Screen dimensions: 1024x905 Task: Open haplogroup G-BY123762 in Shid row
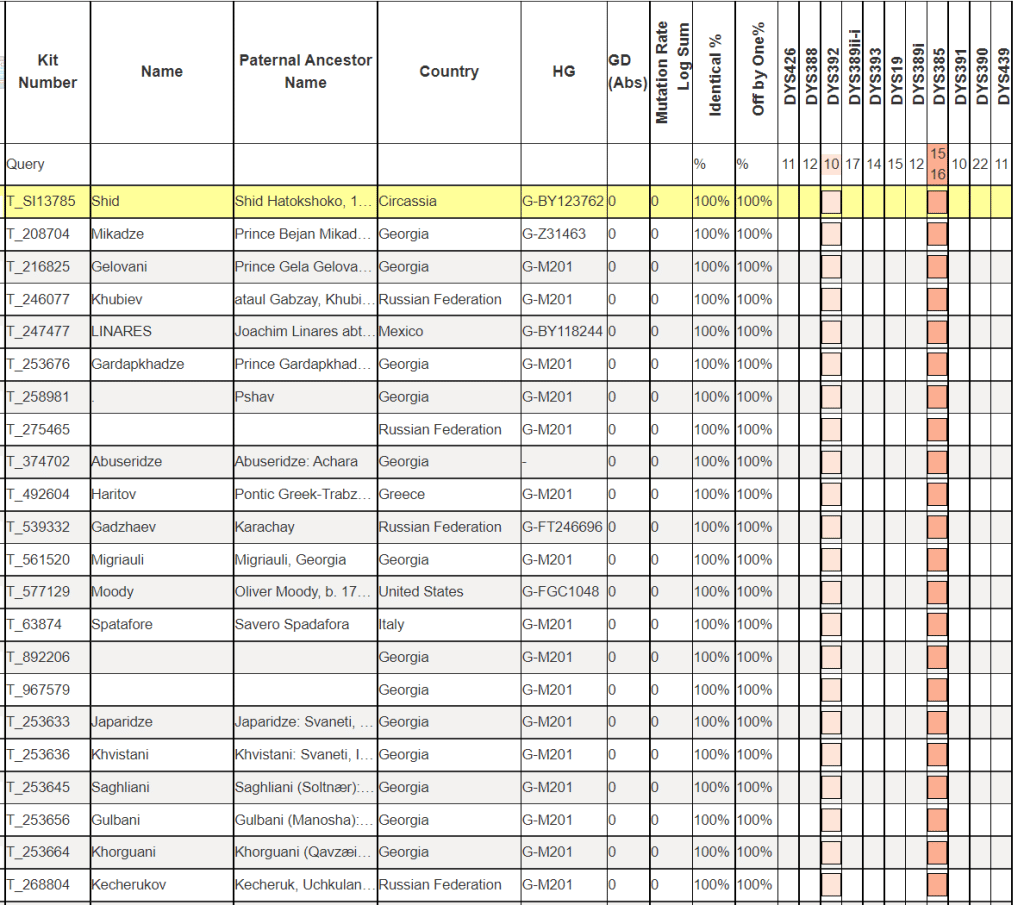tap(563, 201)
